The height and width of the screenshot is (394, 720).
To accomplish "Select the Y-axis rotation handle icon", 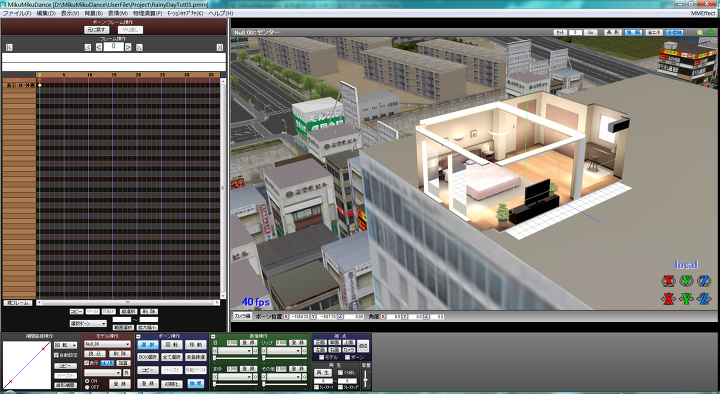I will click(x=686, y=281).
